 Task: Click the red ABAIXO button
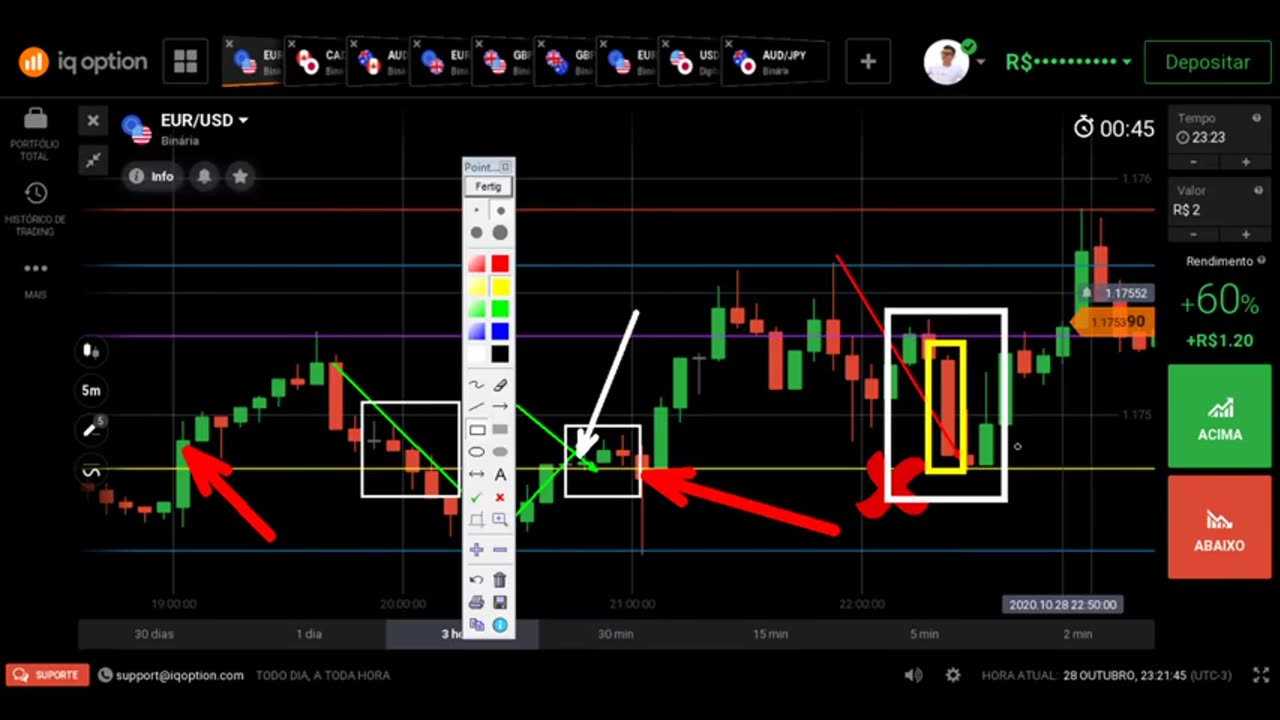click(x=1220, y=527)
